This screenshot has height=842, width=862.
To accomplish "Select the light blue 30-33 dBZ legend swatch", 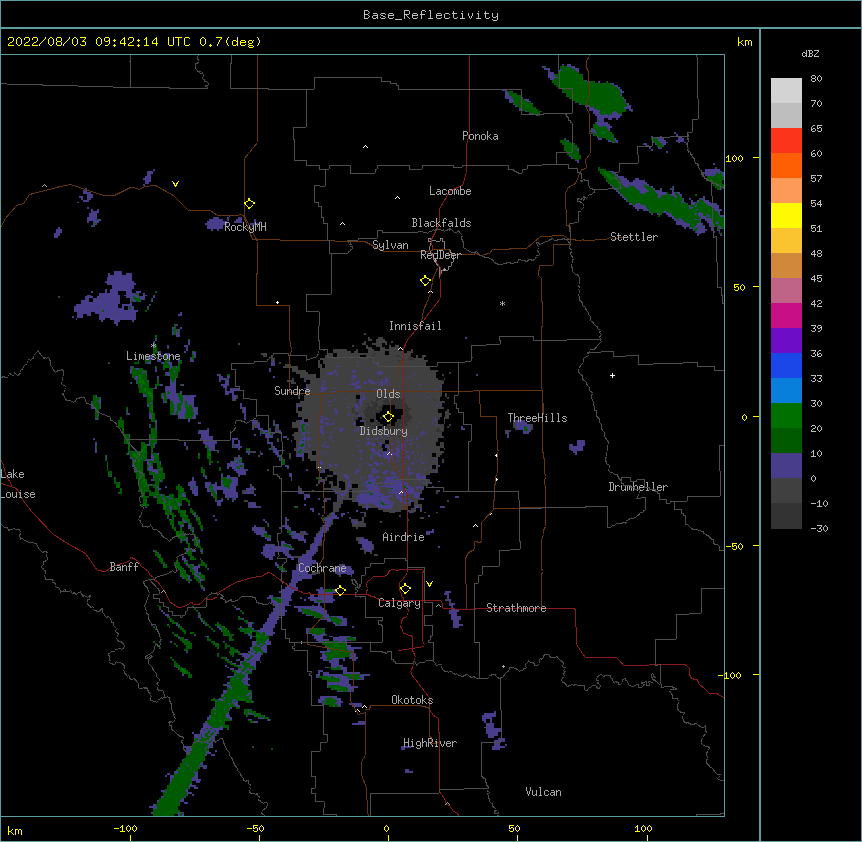I will coord(786,391).
